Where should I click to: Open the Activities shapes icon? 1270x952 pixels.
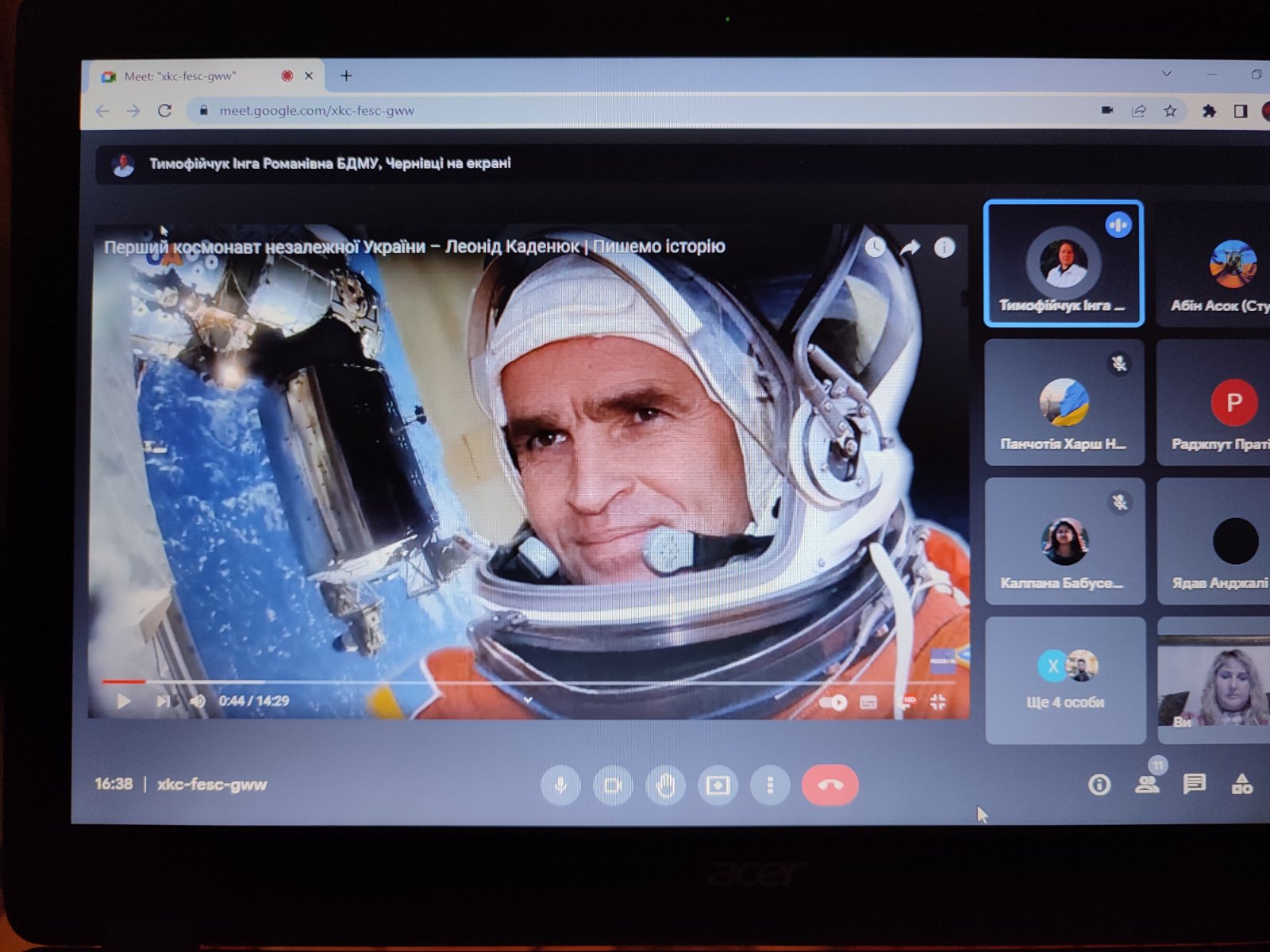(x=1241, y=785)
